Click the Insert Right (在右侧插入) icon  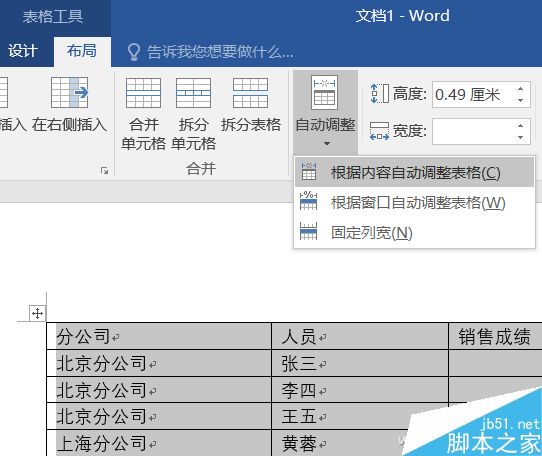coord(69,93)
